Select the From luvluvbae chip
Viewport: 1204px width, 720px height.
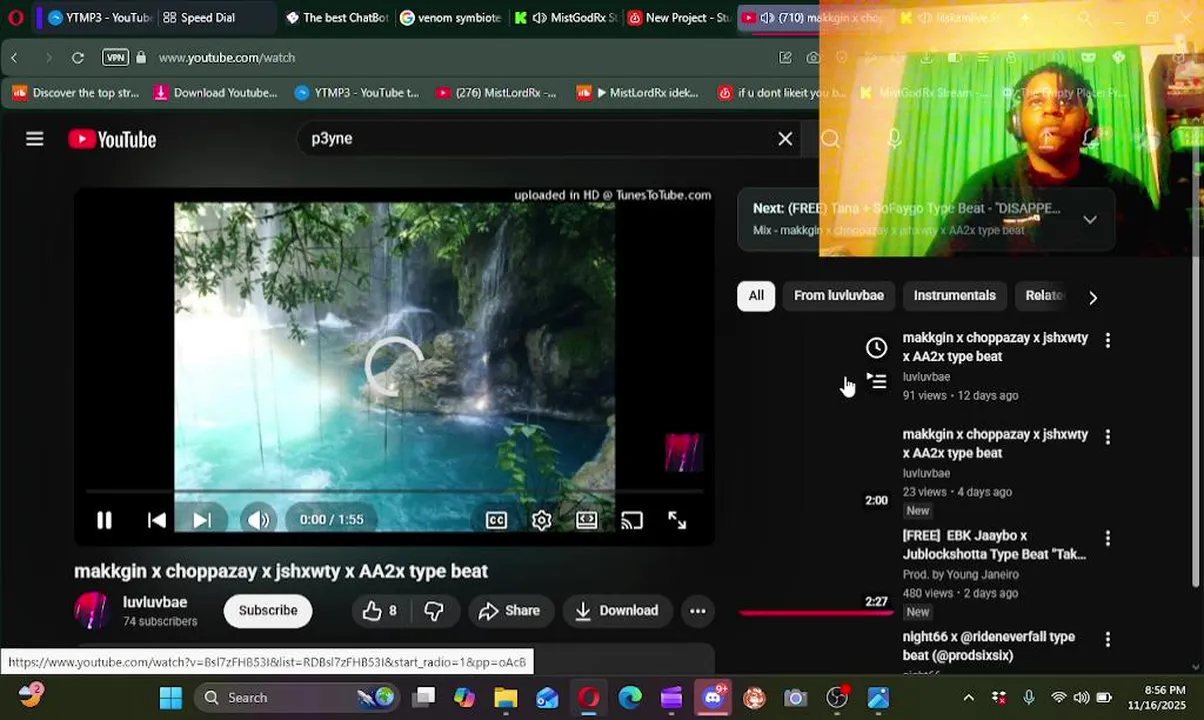(x=839, y=296)
